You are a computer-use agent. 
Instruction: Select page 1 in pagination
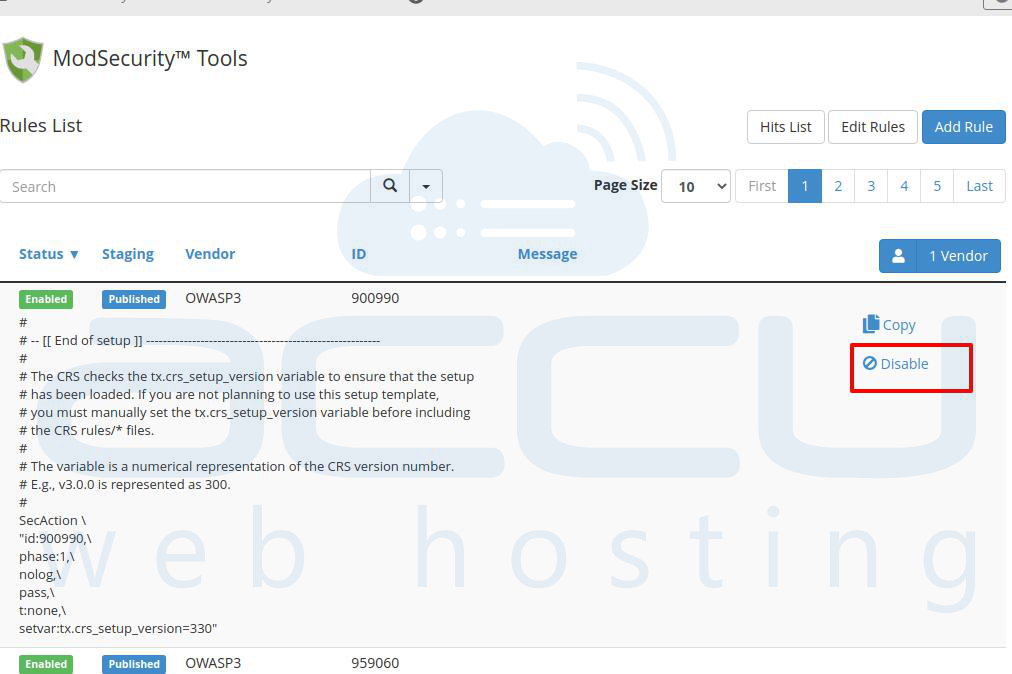(x=805, y=186)
